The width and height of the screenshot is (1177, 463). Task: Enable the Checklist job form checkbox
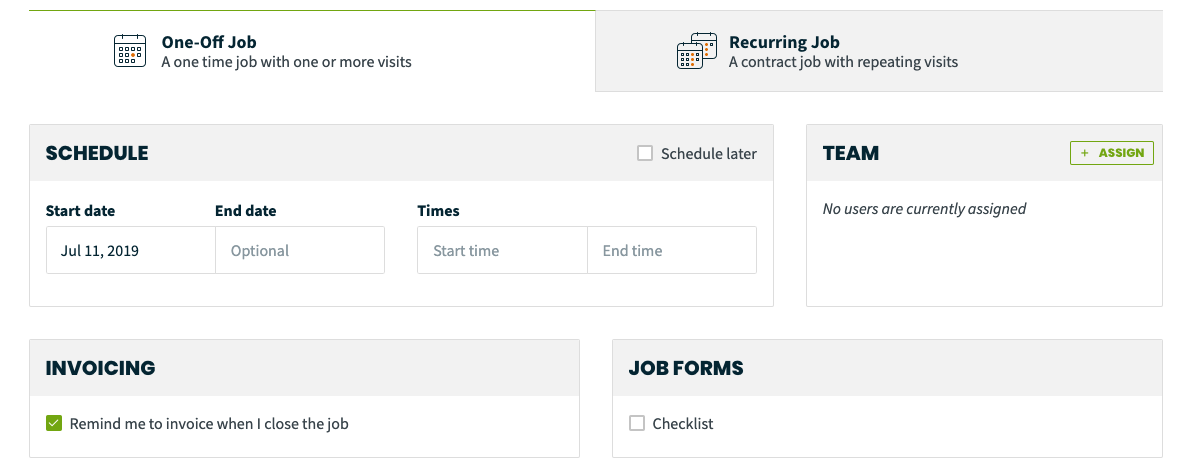click(637, 423)
